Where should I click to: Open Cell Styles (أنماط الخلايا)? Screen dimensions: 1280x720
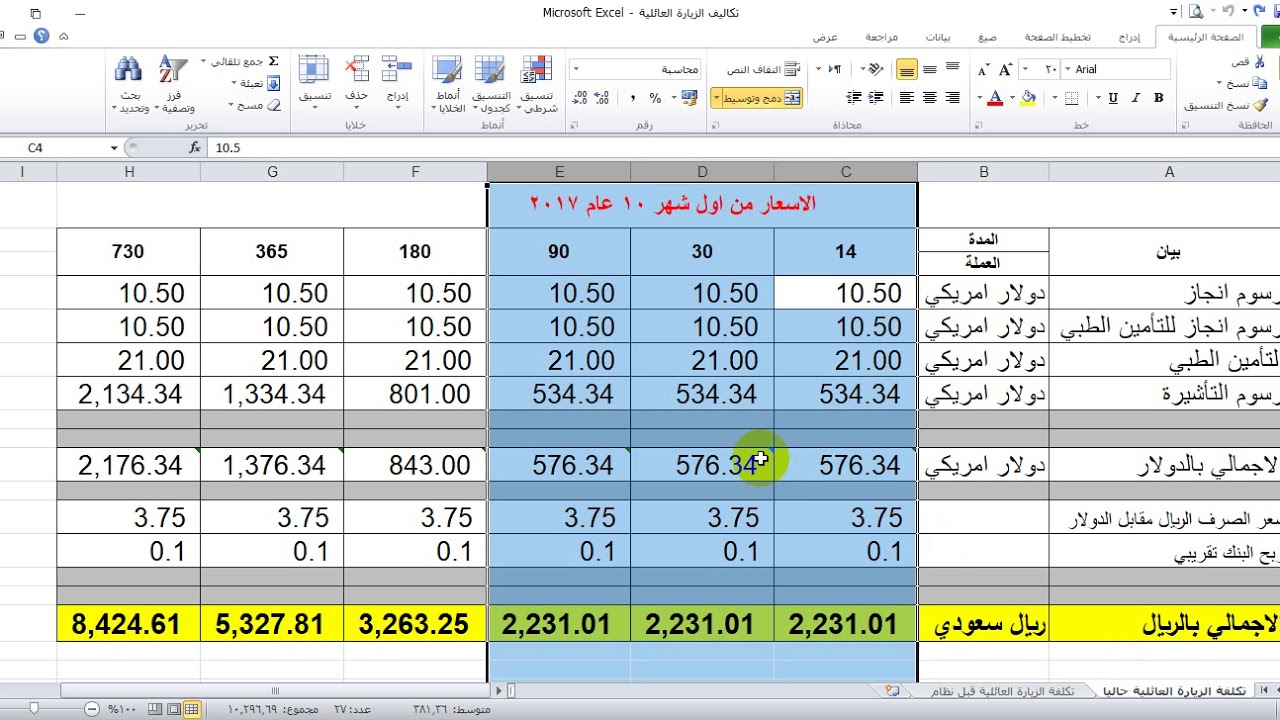pyautogui.click(x=446, y=83)
